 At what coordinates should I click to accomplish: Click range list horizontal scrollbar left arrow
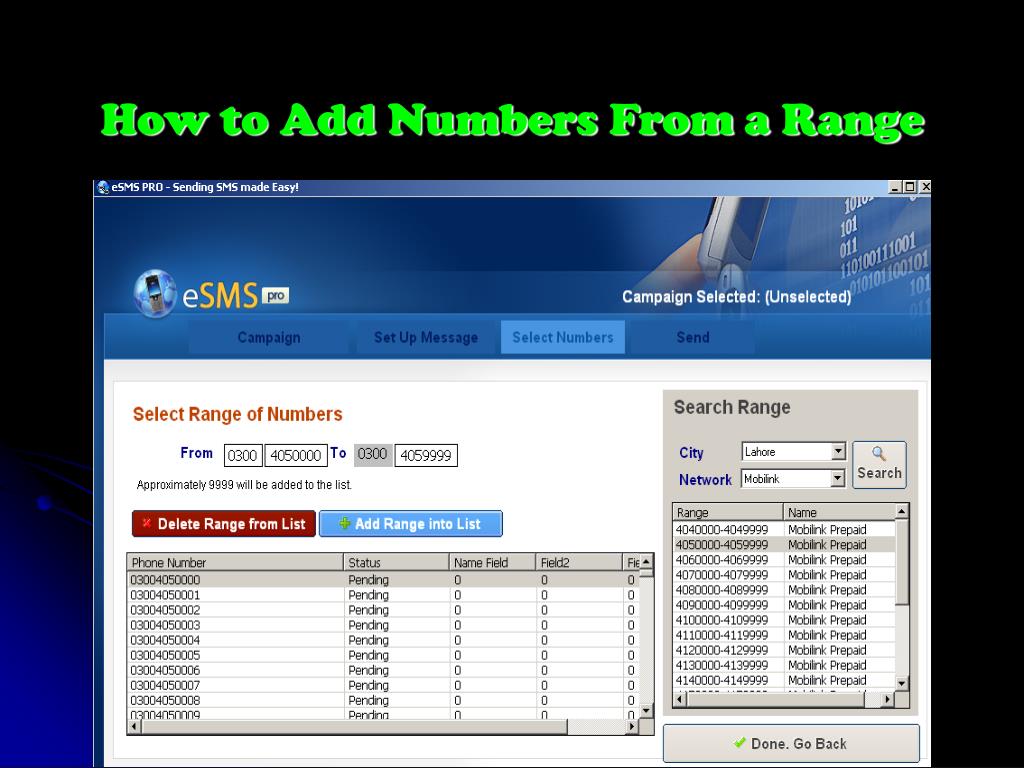[x=680, y=699]
